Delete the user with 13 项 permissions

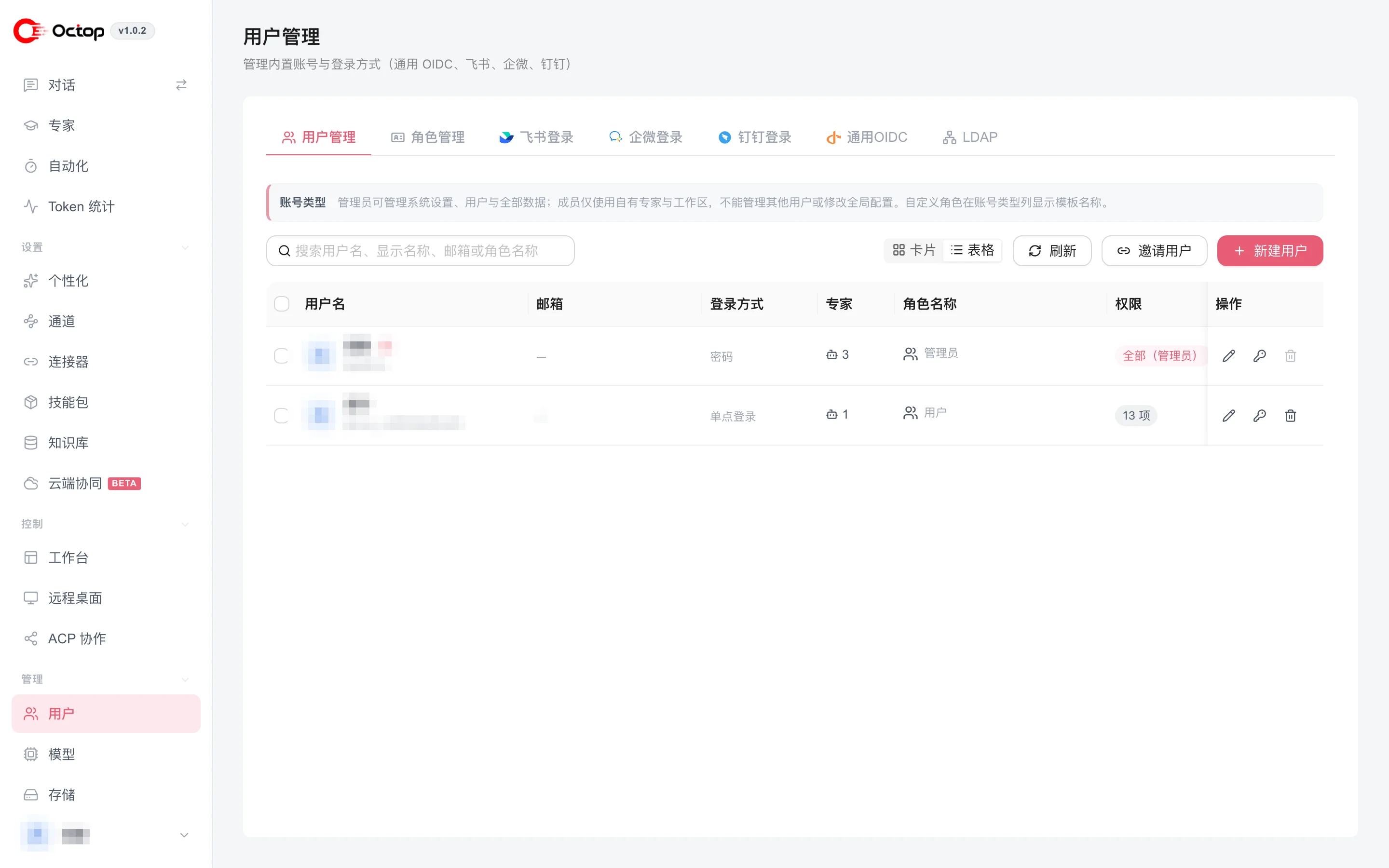point(1290,416)
